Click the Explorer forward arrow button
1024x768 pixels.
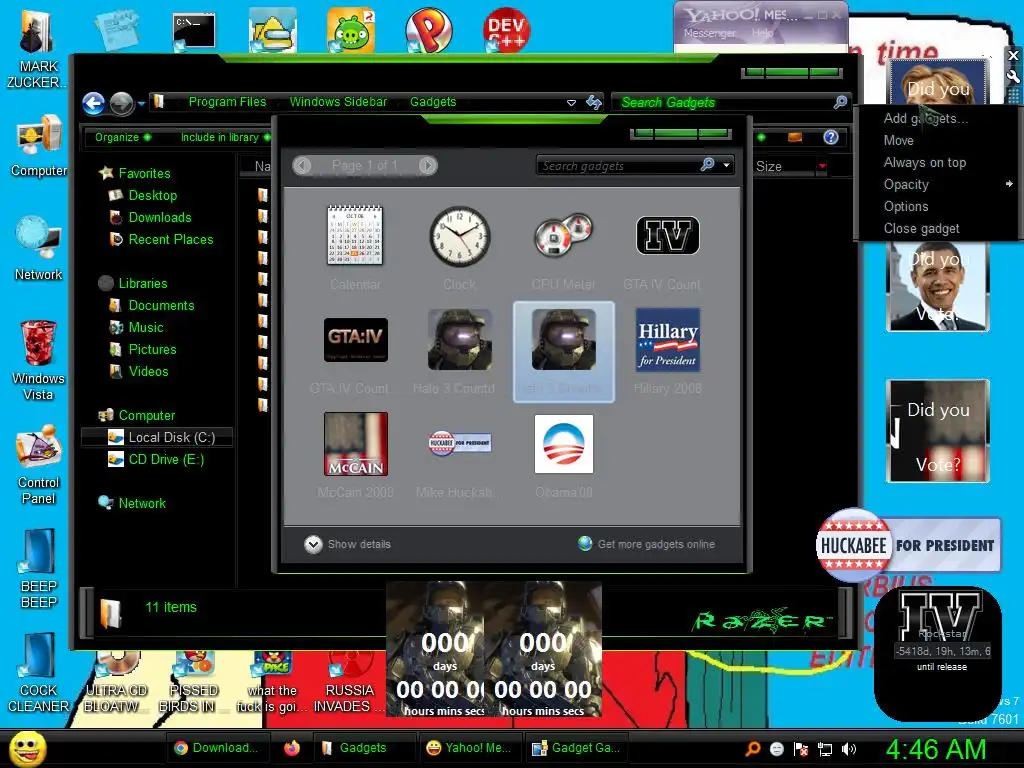121,103
